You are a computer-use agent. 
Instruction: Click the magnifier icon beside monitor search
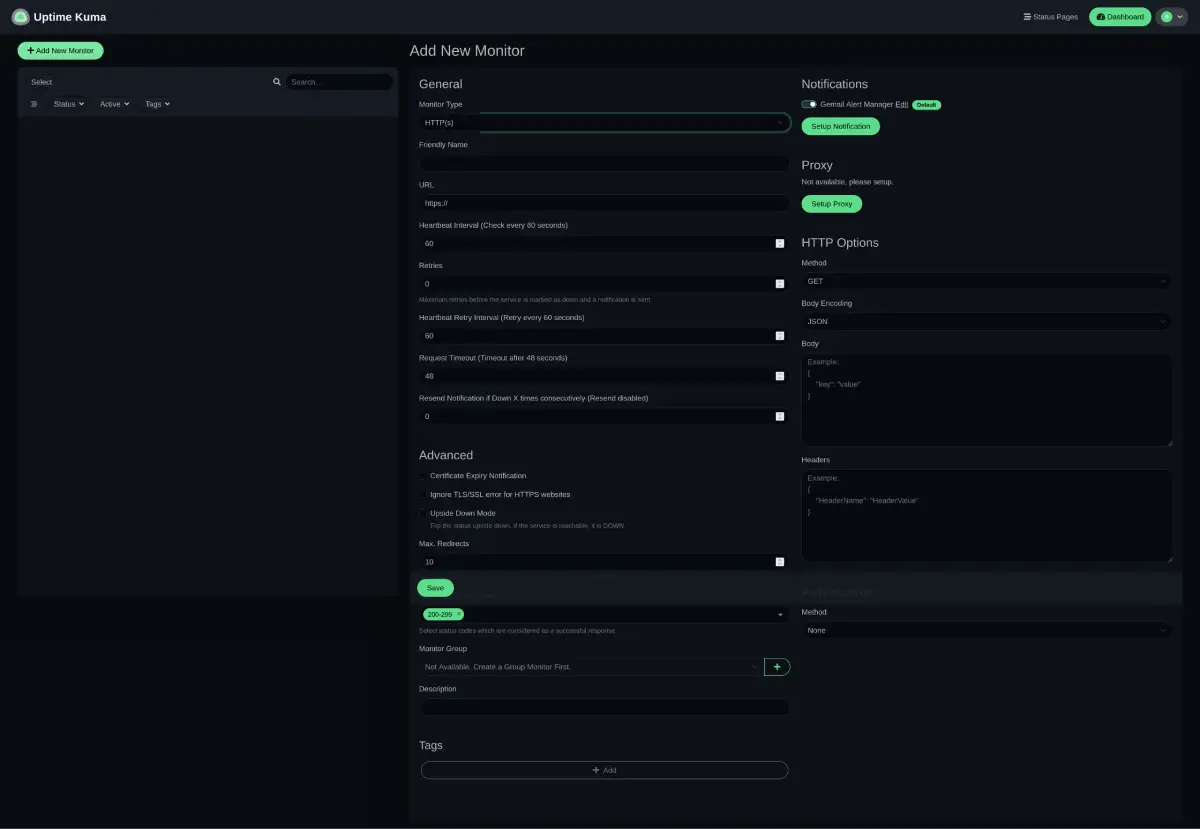click(x=277, y=82)
